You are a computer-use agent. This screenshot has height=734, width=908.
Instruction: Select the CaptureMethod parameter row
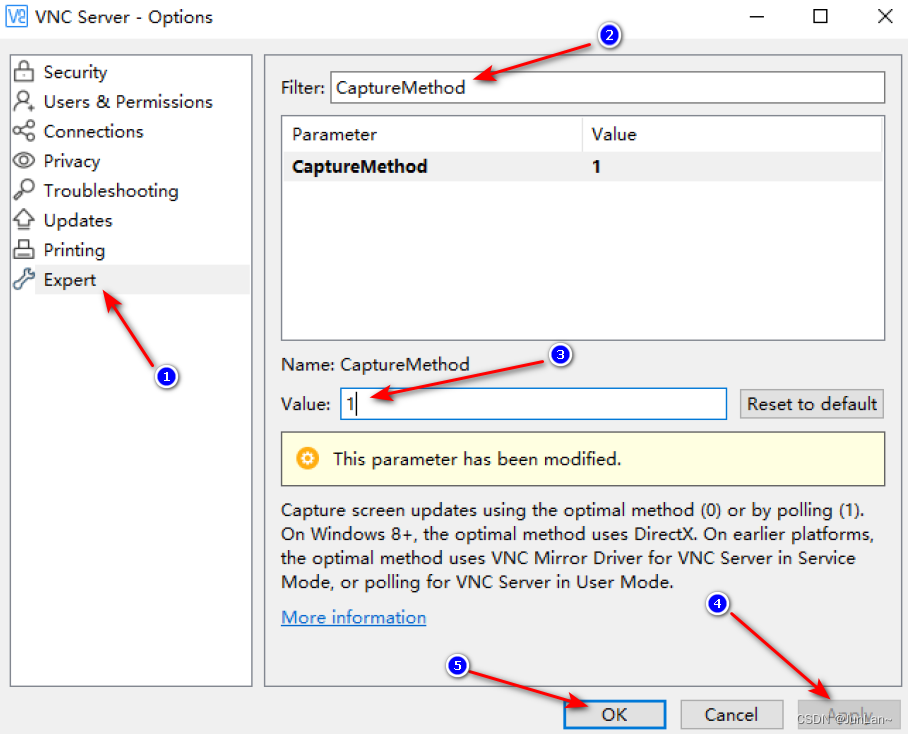[x=583, y=167]
